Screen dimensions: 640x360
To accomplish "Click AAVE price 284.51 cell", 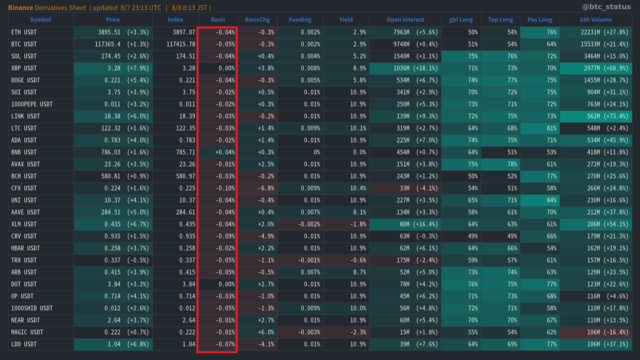I will point(113,212).
